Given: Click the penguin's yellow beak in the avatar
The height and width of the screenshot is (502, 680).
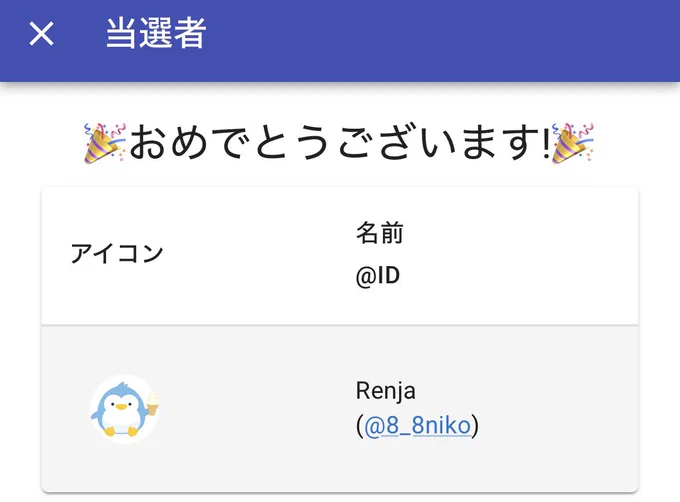Looking at the screenshot, I should click(121, 407).
